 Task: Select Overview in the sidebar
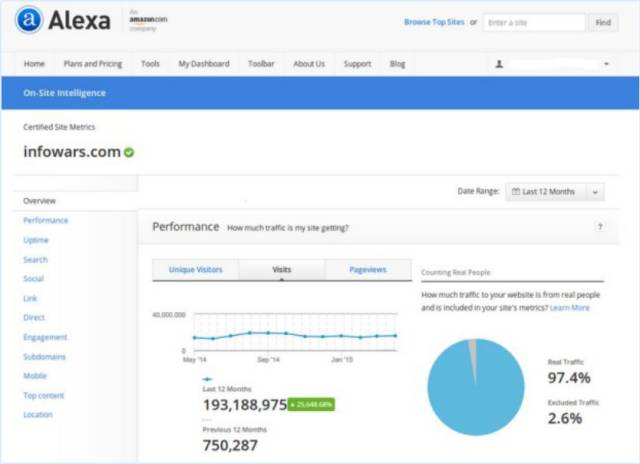39,201
